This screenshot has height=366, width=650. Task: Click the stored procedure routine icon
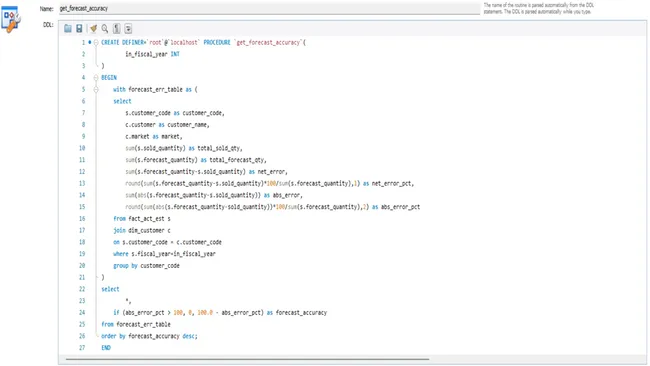(10, 19)
